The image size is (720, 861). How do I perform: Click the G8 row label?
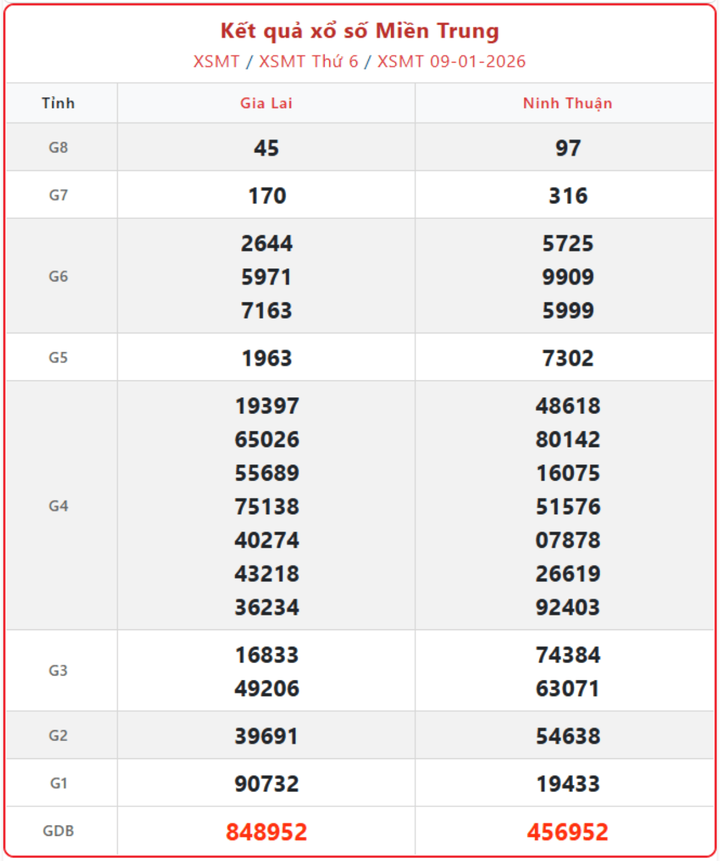[59, 148]
